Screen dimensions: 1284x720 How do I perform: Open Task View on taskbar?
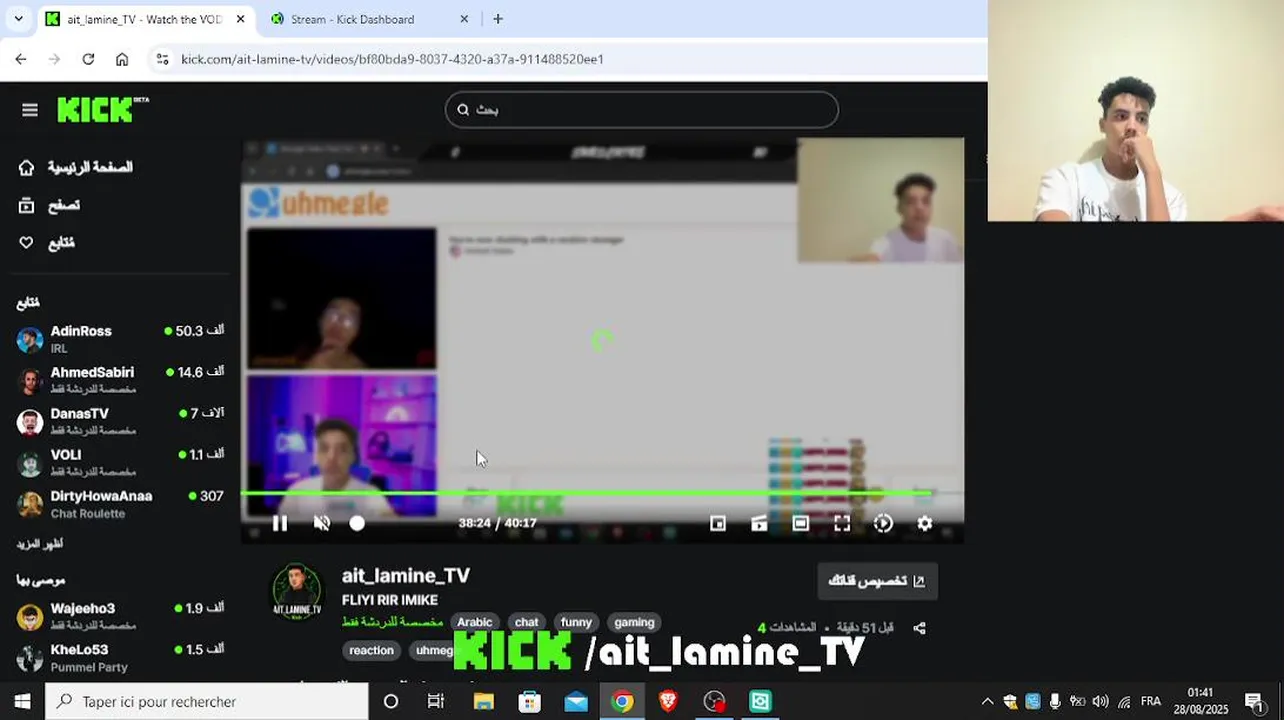click(x=436, y=701)
